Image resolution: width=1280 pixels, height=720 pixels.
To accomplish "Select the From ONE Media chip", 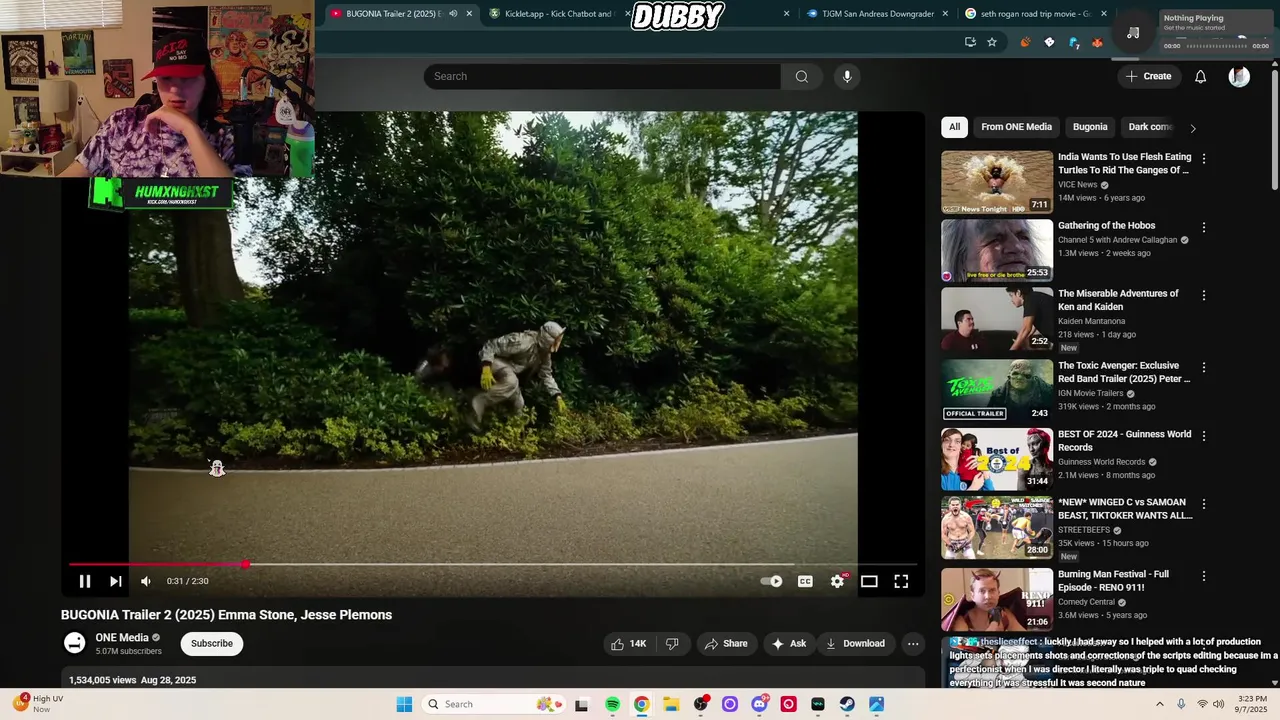I will click(x=1016, y=127).
